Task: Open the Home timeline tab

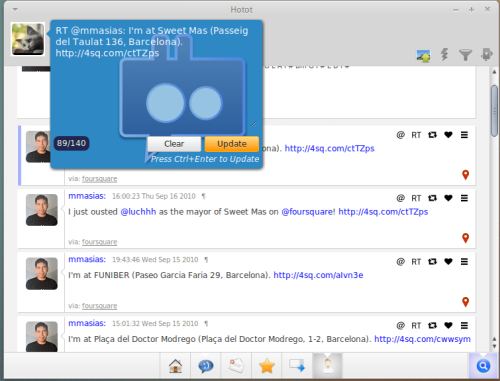Action: point(176,366)
